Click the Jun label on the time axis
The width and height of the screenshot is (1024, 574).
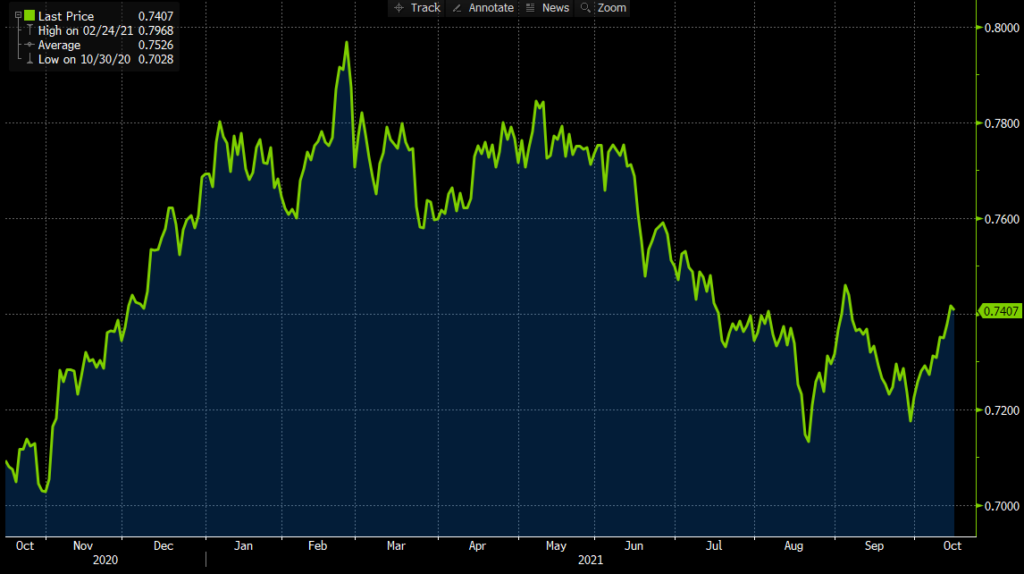(633, 546)
